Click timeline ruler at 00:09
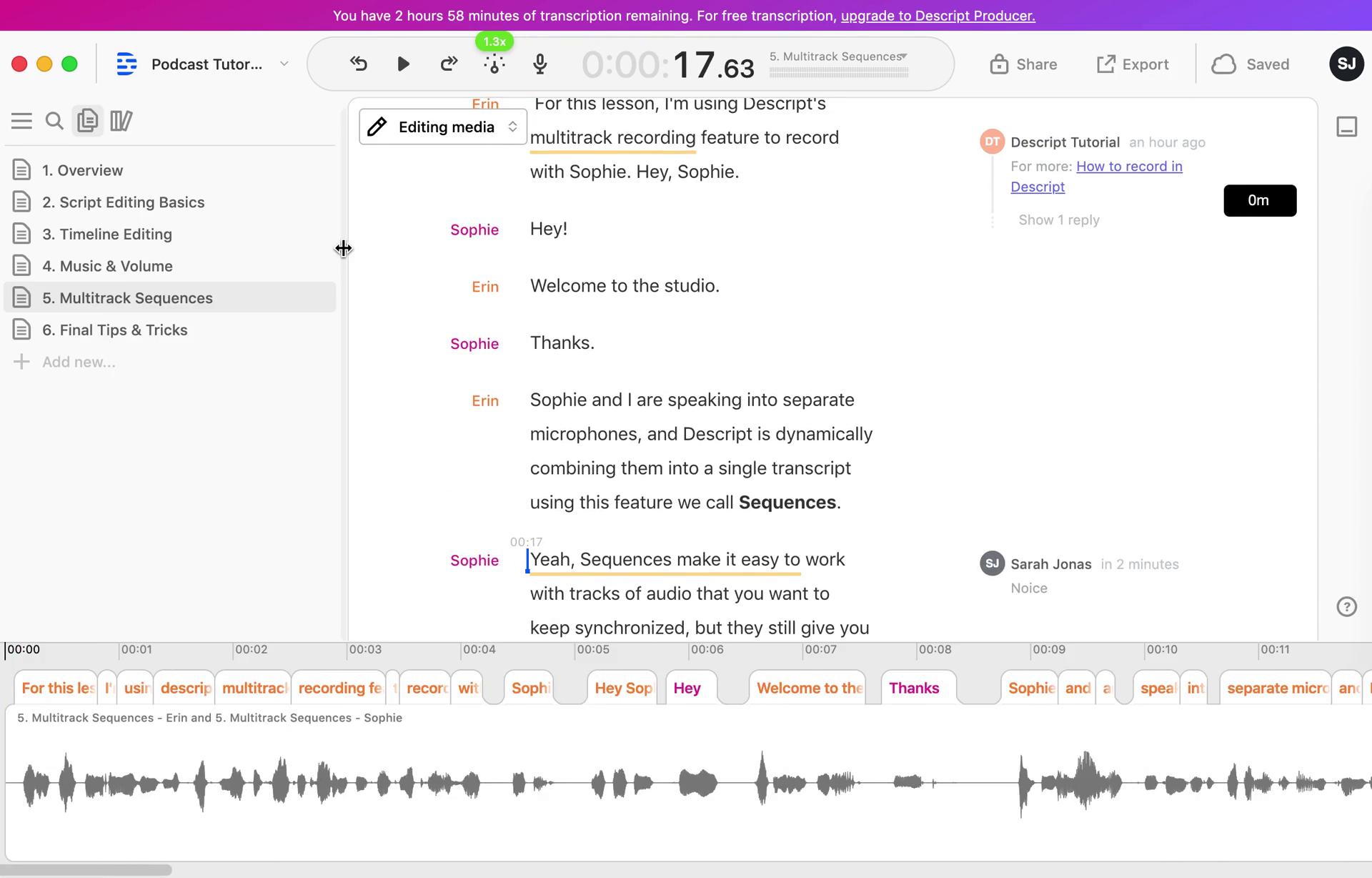The image size is (1372, 878). coord(1049,650)
